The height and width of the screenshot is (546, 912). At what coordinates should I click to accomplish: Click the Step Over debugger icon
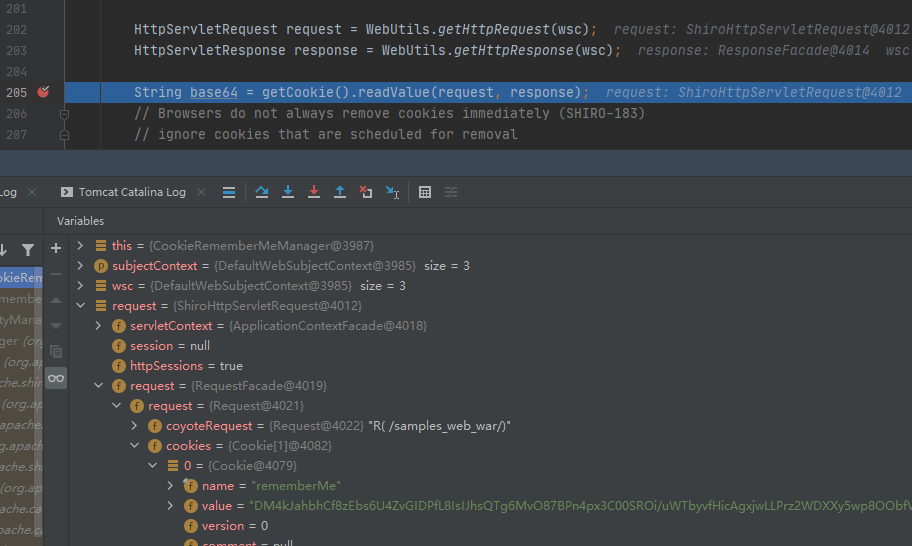pyautogui.click(x=262, y=192)
